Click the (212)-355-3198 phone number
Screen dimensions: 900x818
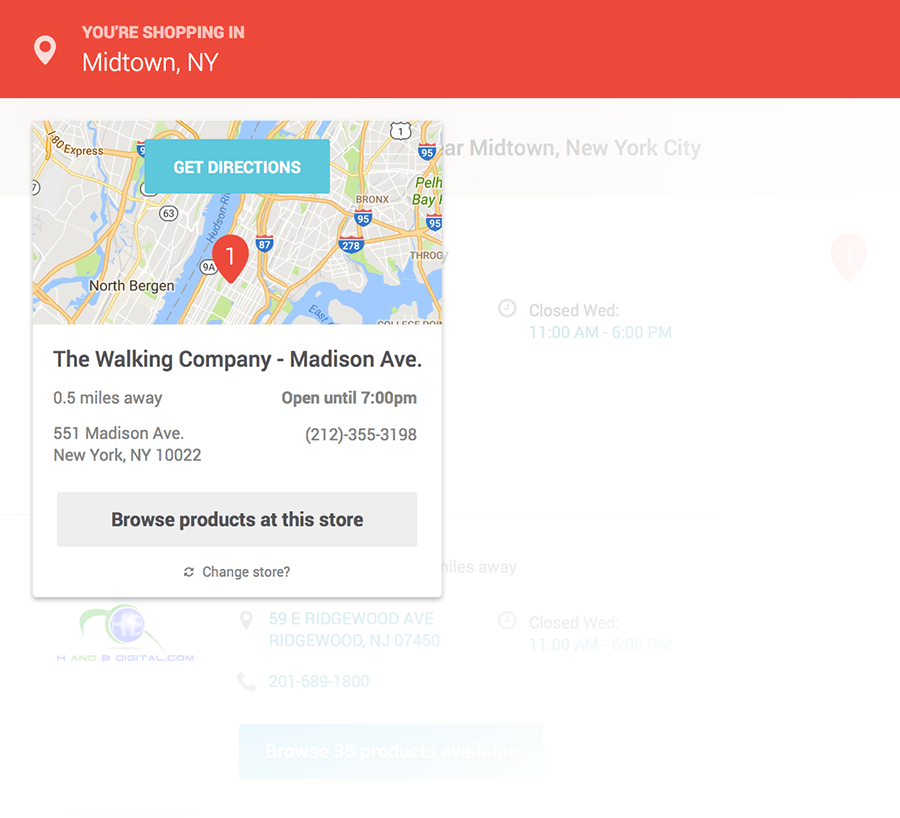point(361,435)
